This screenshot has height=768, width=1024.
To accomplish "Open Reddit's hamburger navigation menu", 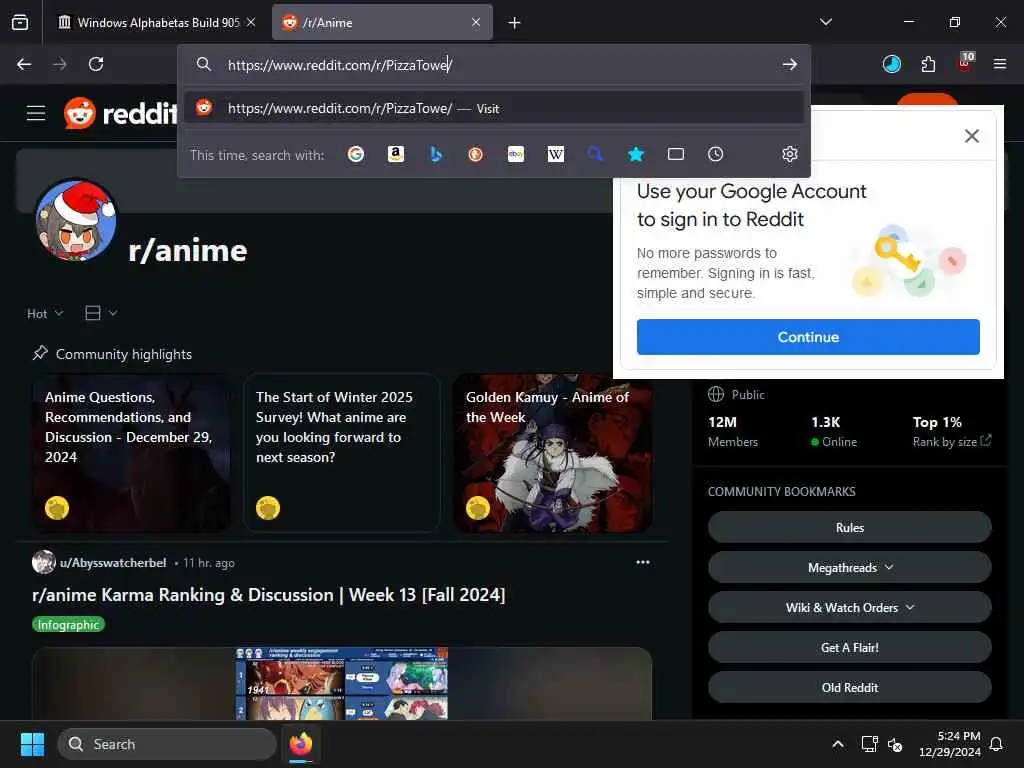I will point(36,113).
